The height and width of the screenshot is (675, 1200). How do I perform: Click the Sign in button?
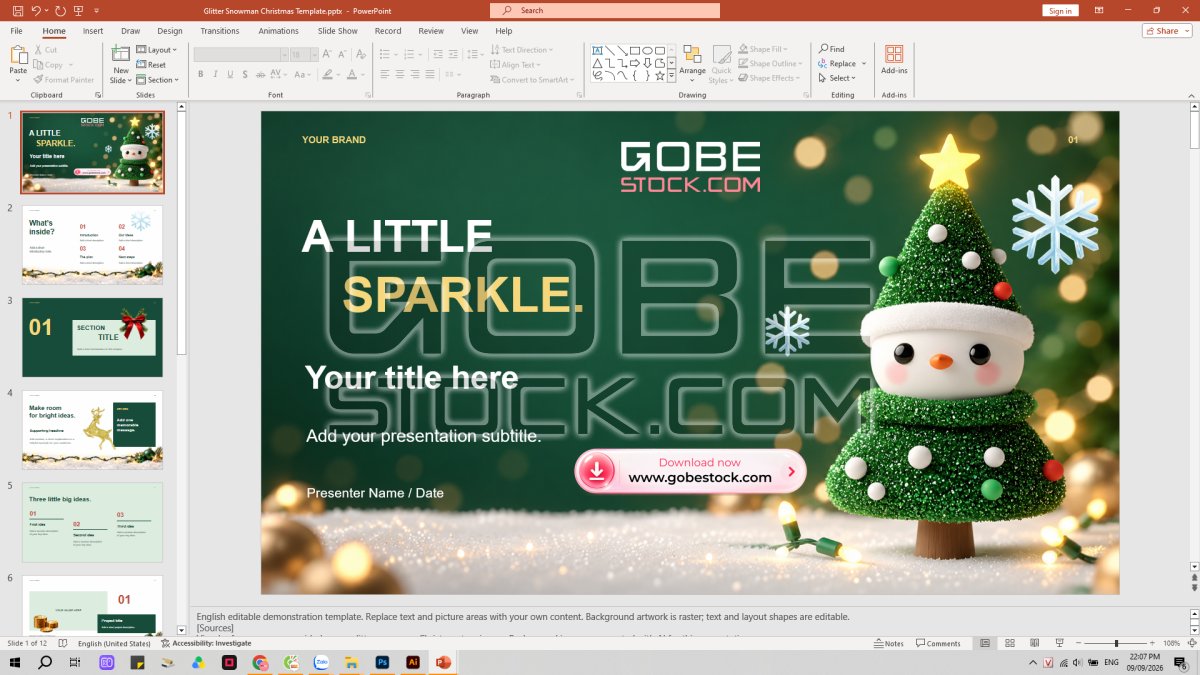[x=1060, y=10]
